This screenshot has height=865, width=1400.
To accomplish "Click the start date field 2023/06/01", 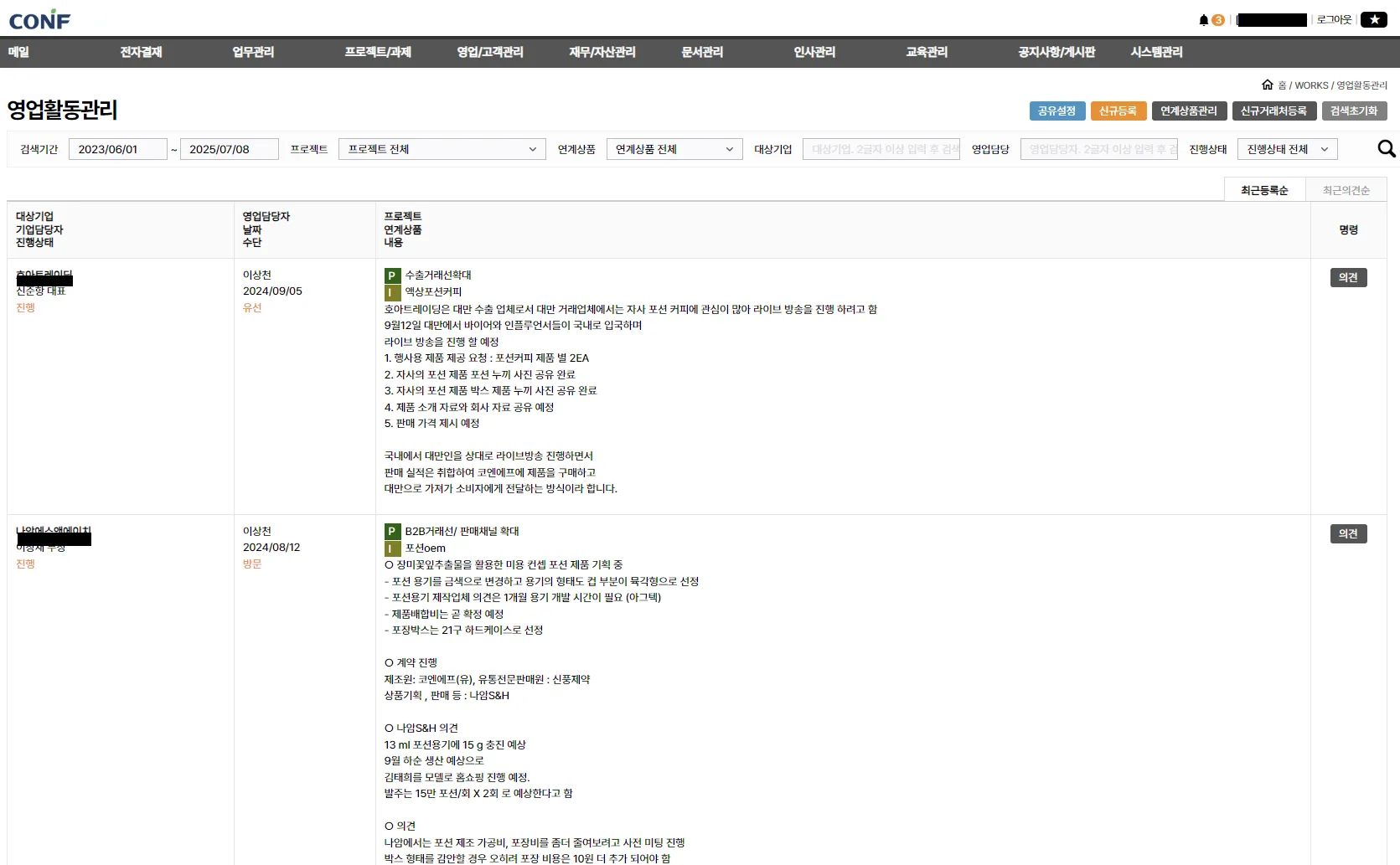I will click(117, 149).
